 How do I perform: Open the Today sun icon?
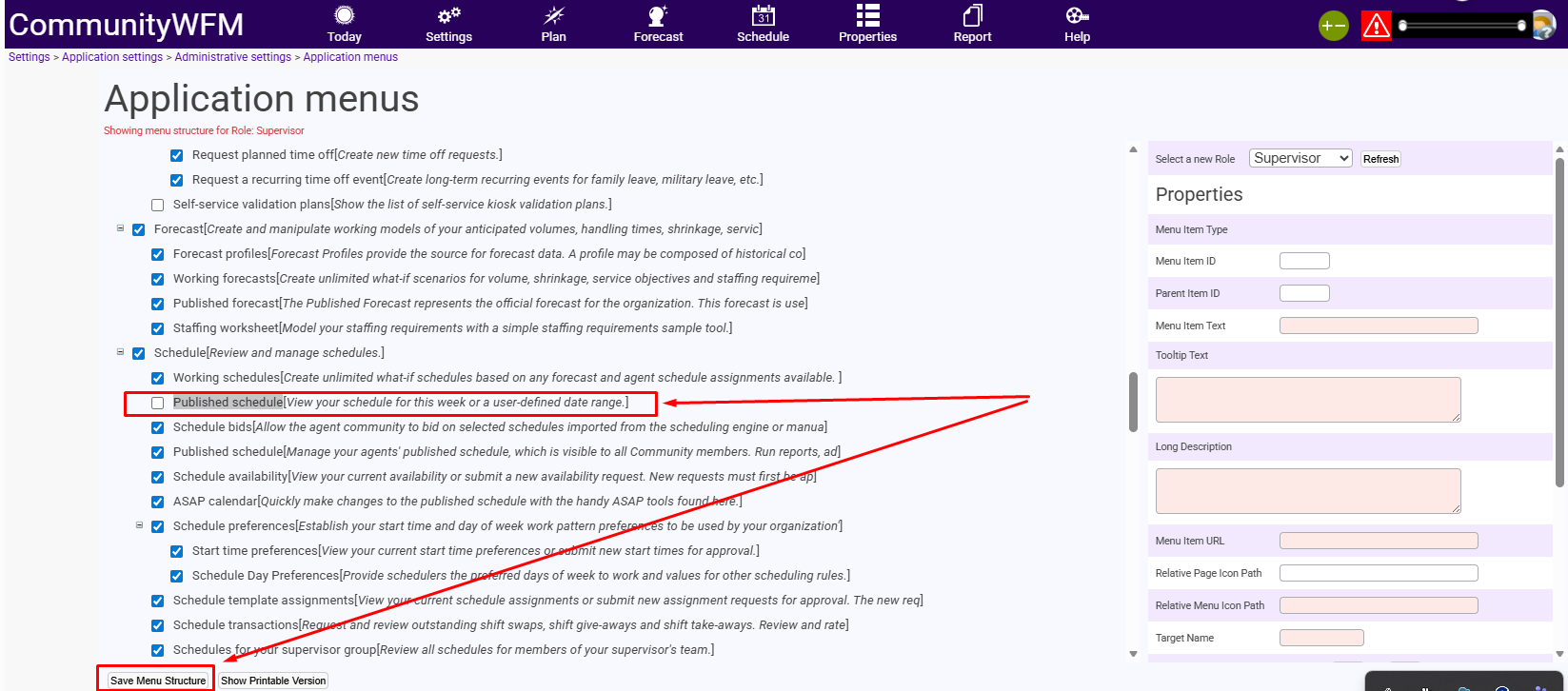point(345,15)
